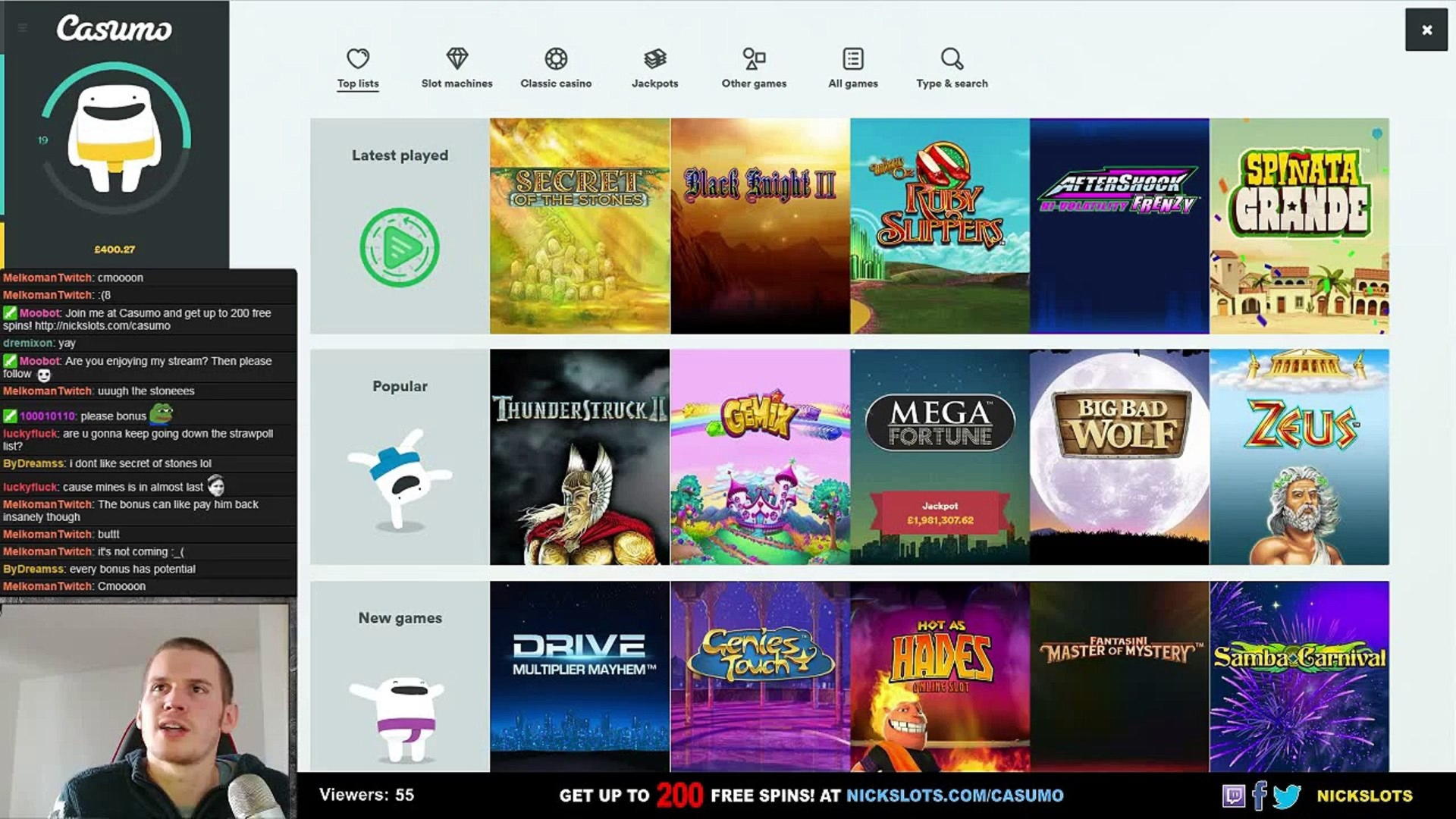Viewport: 1456px width, 819px height.
Task: Switch to the All games tab label
Action: (853, 83)
